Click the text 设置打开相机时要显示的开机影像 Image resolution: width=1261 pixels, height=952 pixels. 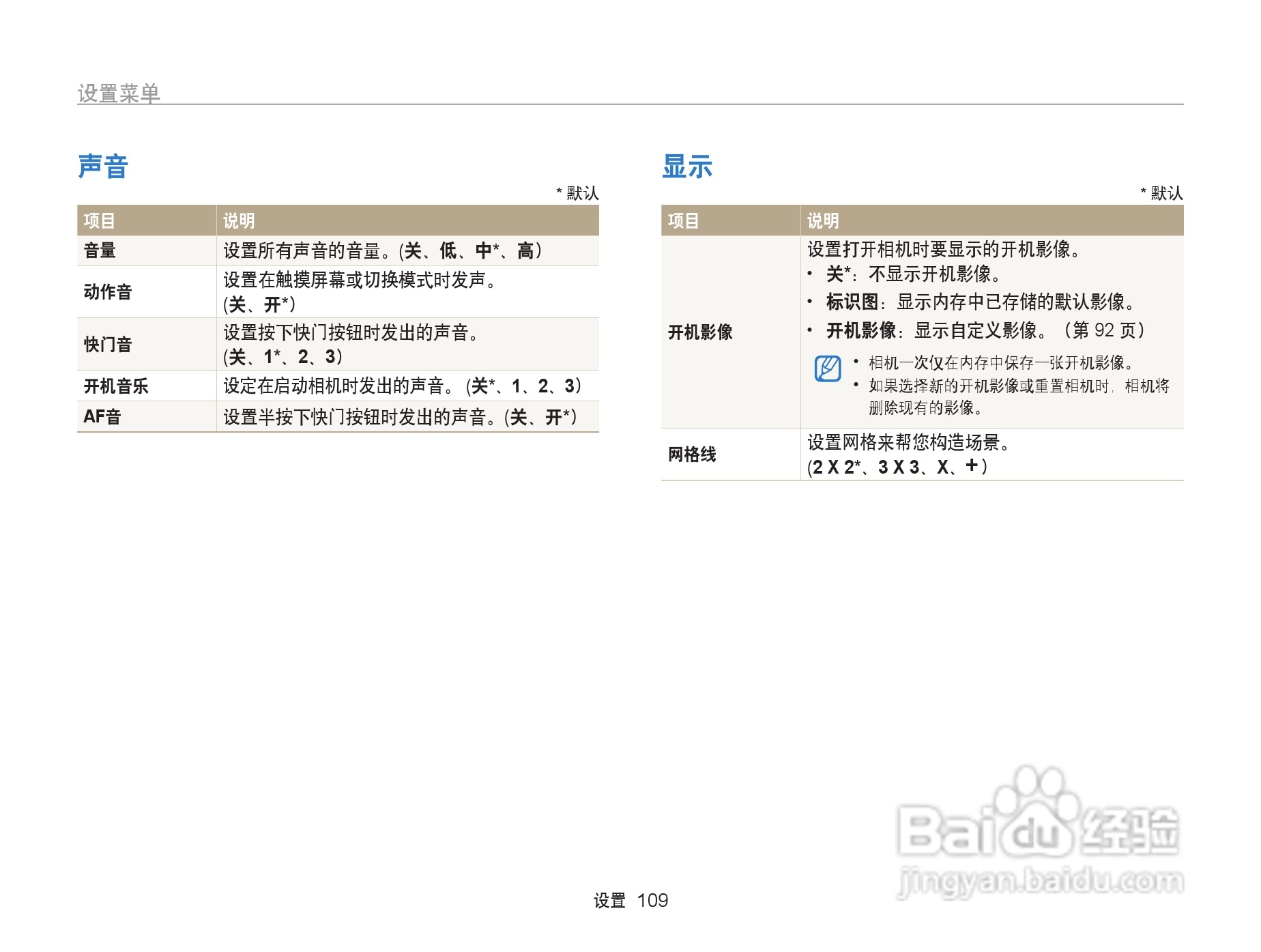pos(944,249)
